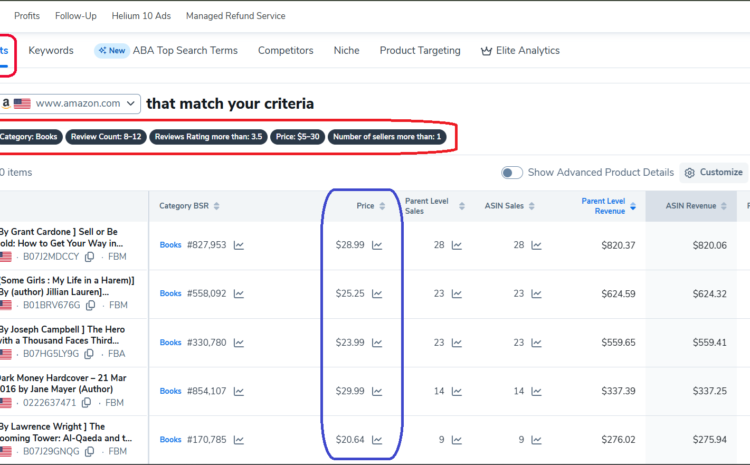Open ASIN sales chart for Some Girls row
Screen dimensions: 750x465
pyautogui.click(x=536, y=294)
